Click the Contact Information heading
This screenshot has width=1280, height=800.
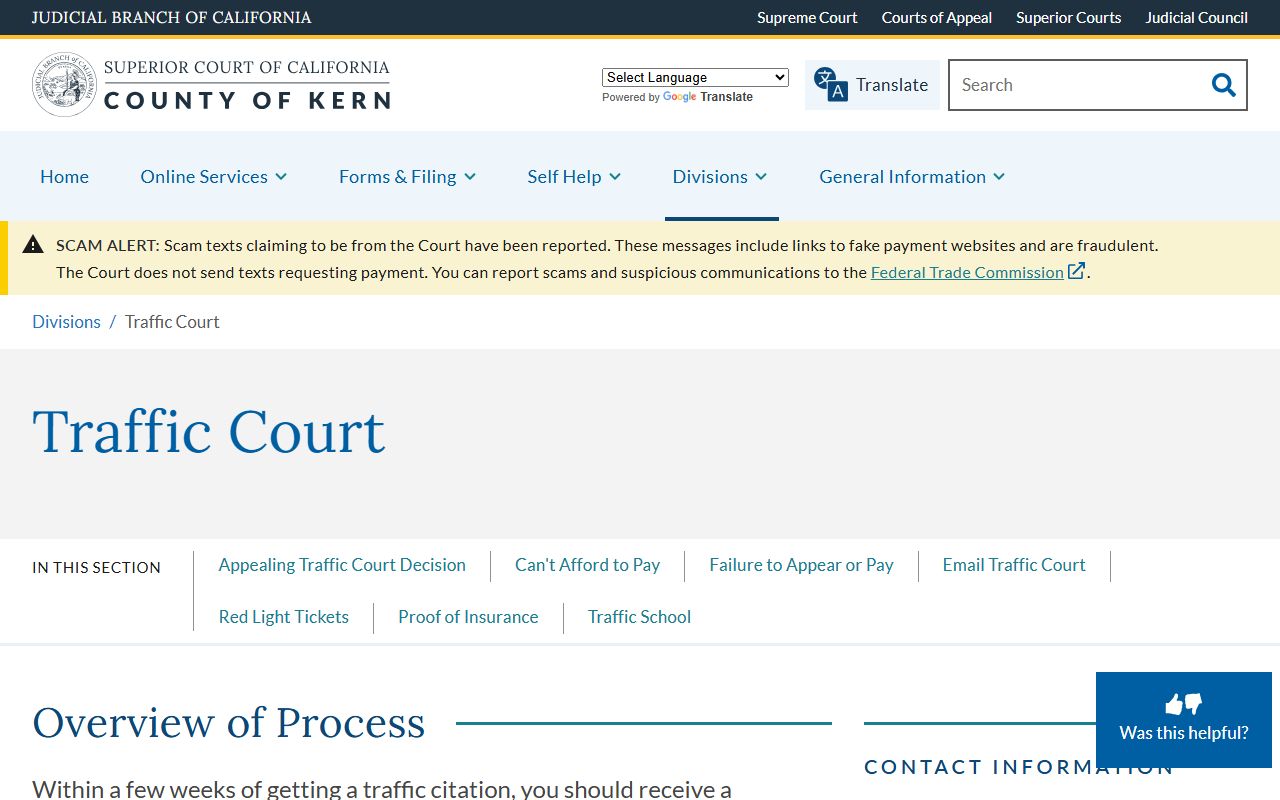1019,767
